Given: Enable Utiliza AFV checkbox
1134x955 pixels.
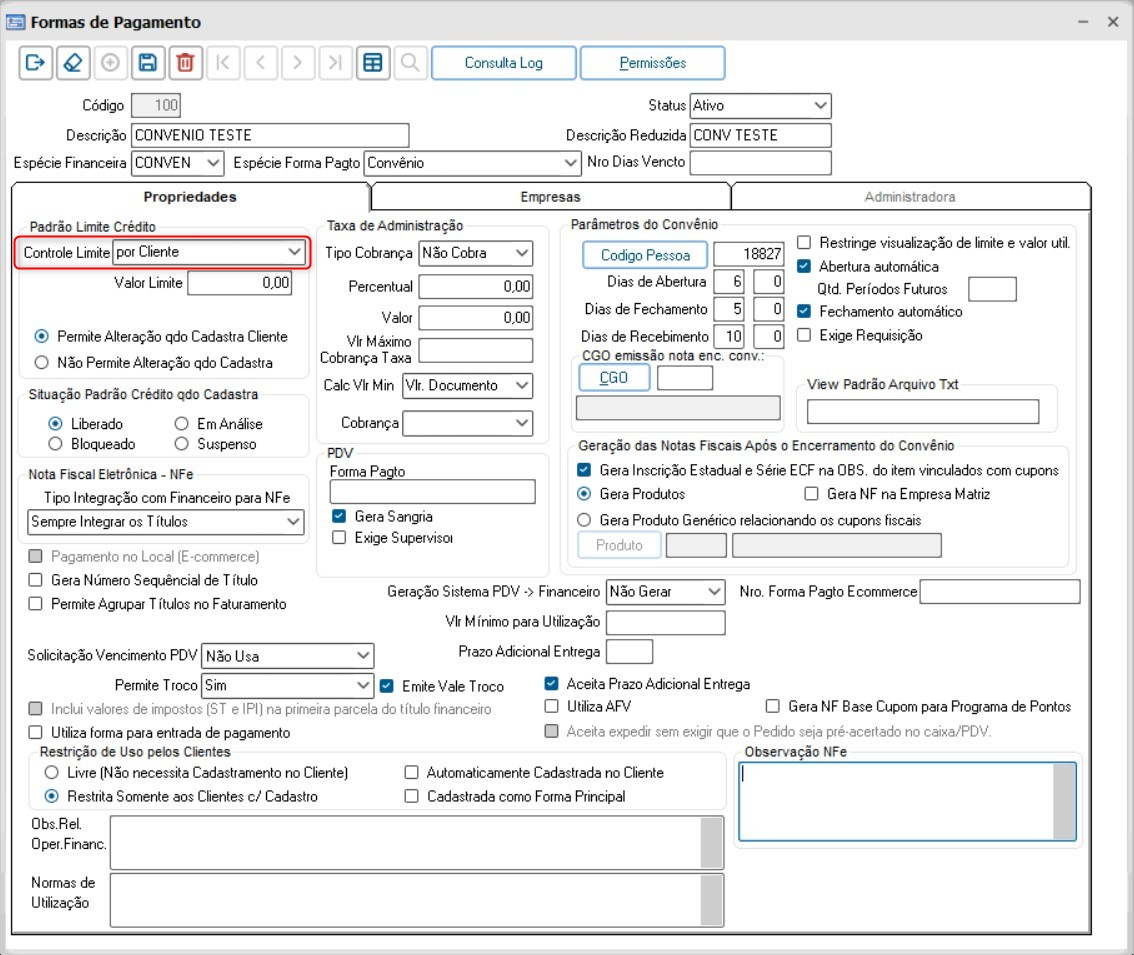Looking at the screenshot, I should pyautogui.click(x=551, y=706).
